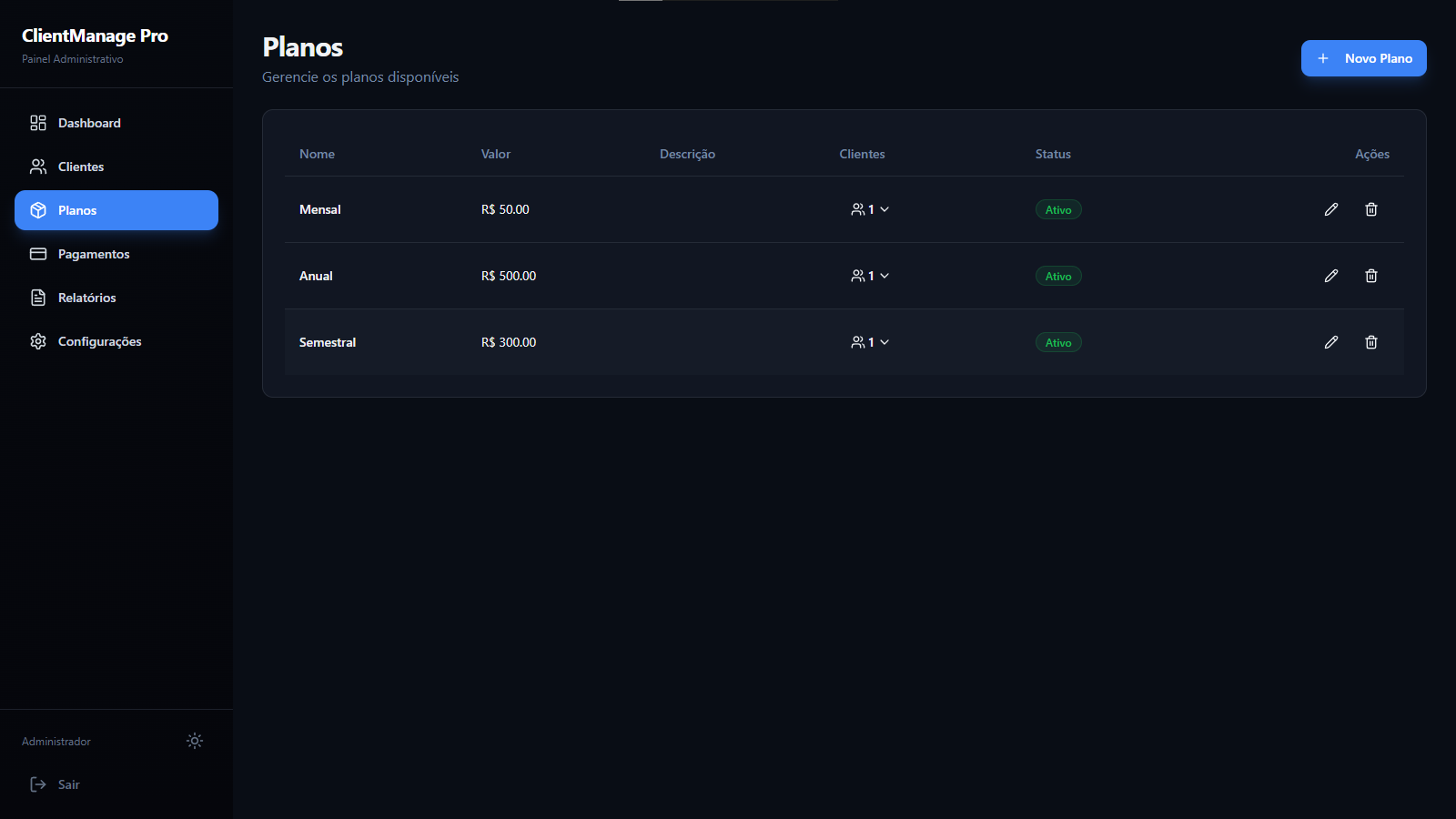Go to the Clientes section
The height and width of the screenshot is (819, 1456).
coord(81,167)
